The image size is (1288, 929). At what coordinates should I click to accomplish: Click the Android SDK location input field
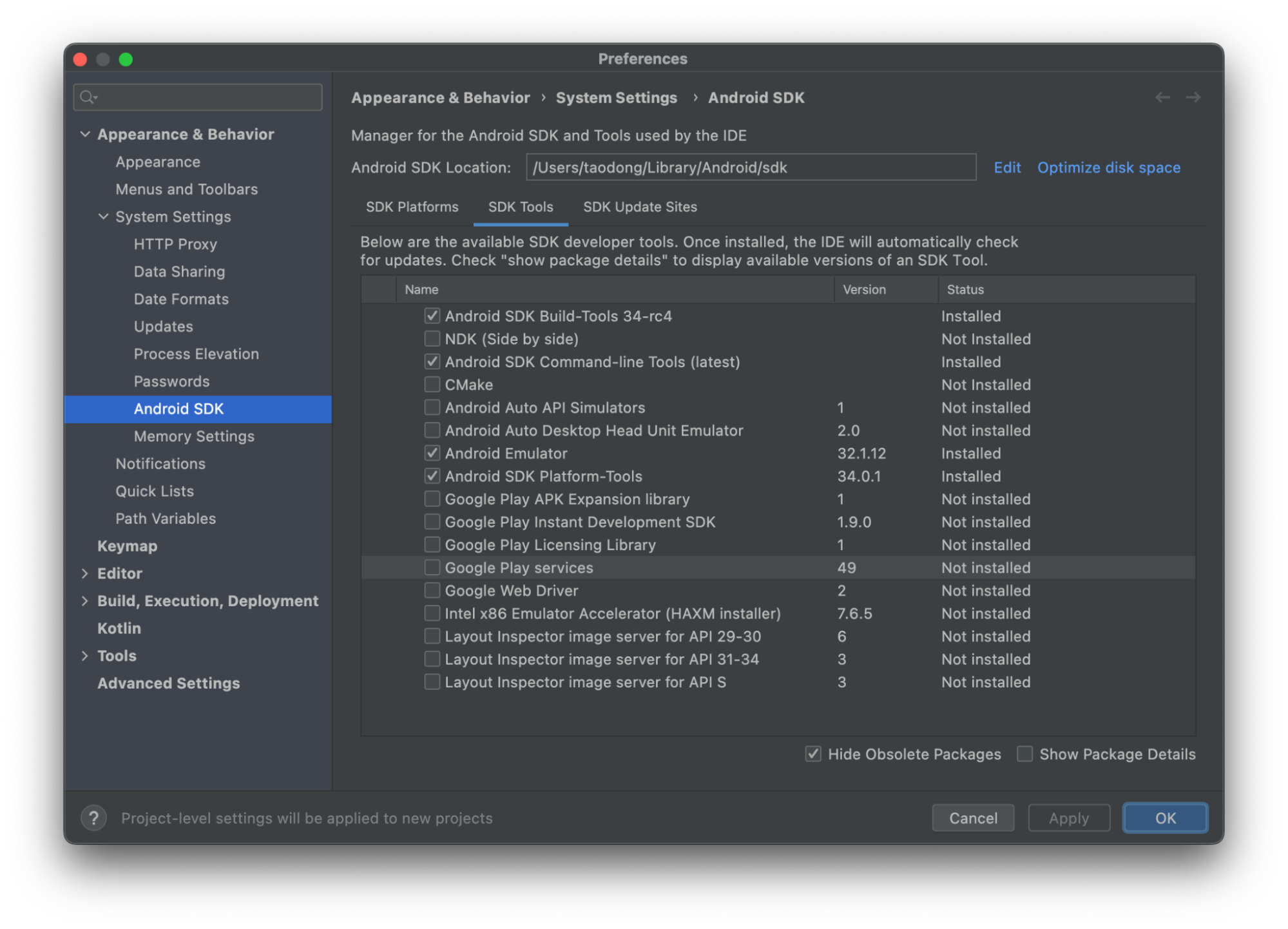coord(750,167)
